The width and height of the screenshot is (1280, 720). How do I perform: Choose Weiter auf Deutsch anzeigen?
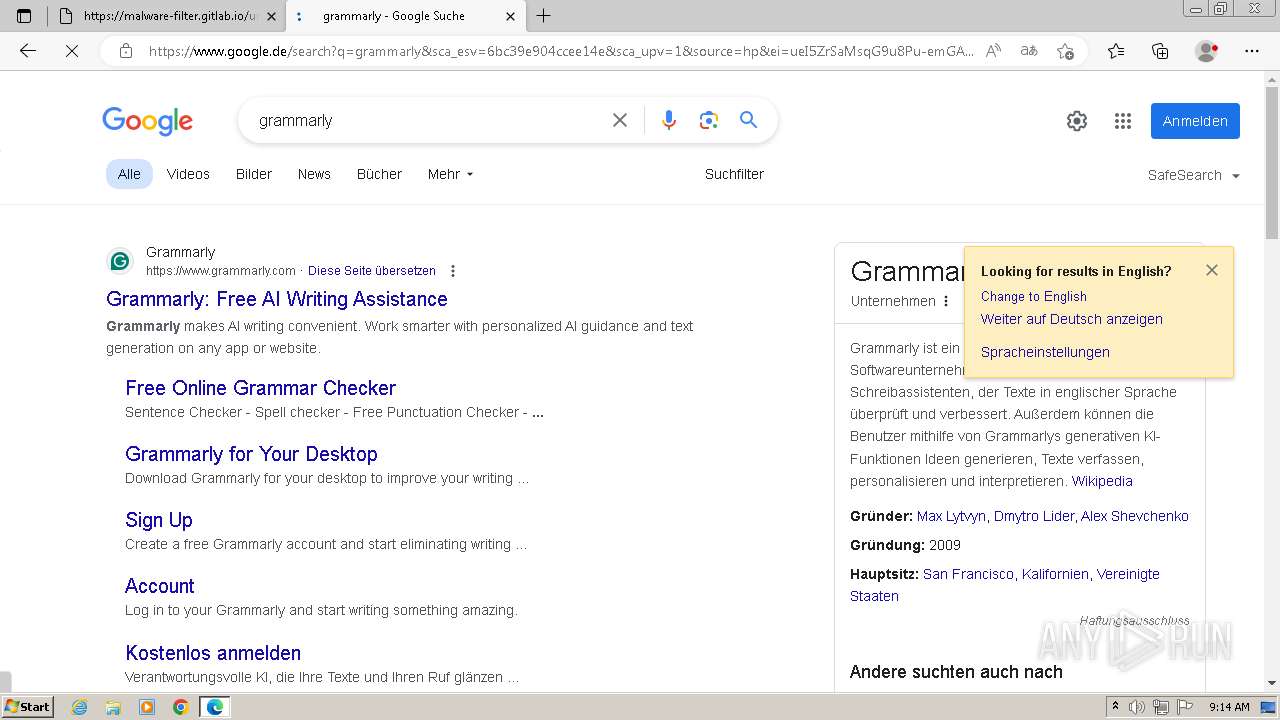coord(1072,319)
